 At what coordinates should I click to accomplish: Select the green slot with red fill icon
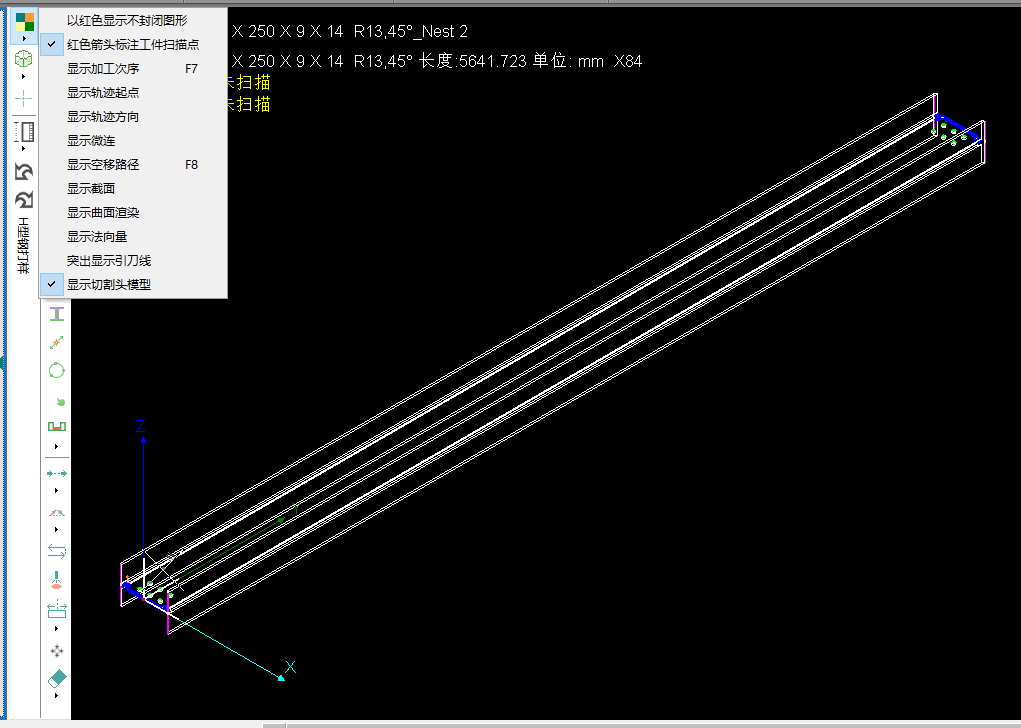[x=57, y=427]
